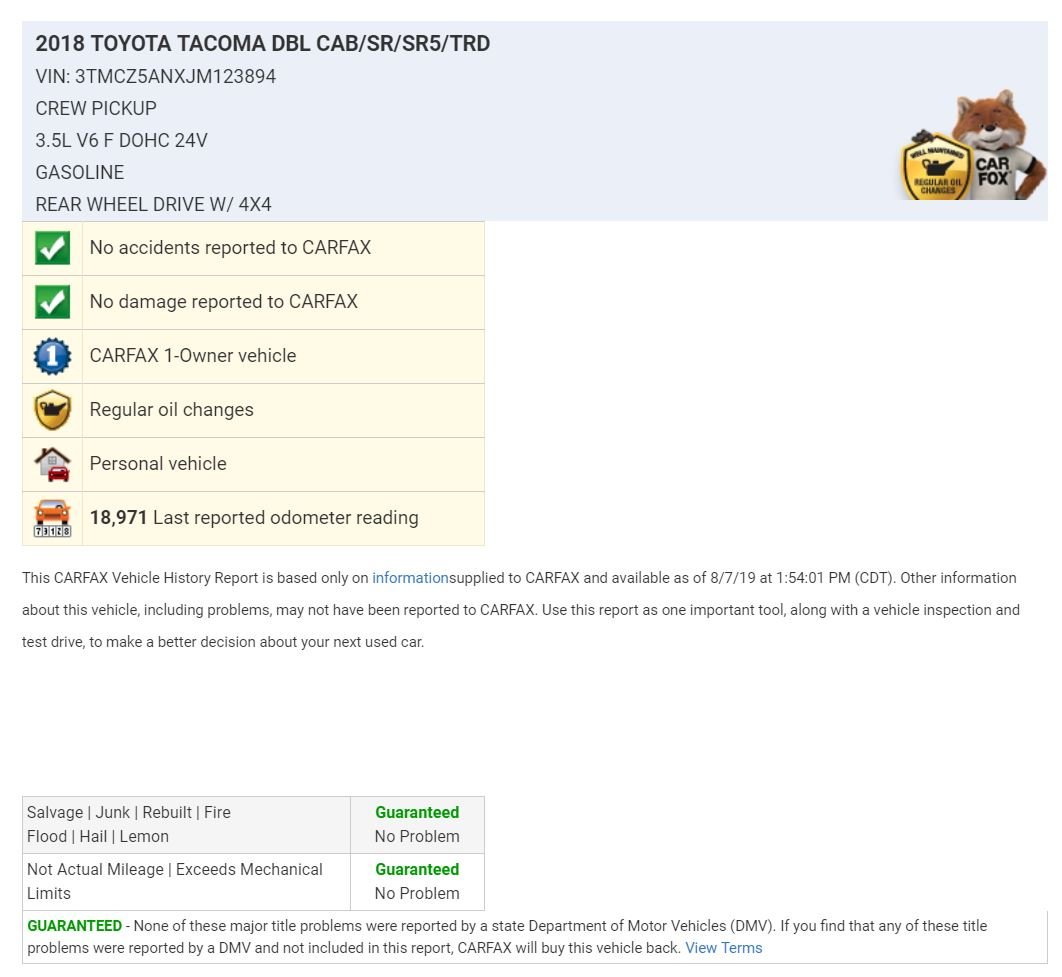Click the 18,971 odometer reading value

(x=119, y=518)
